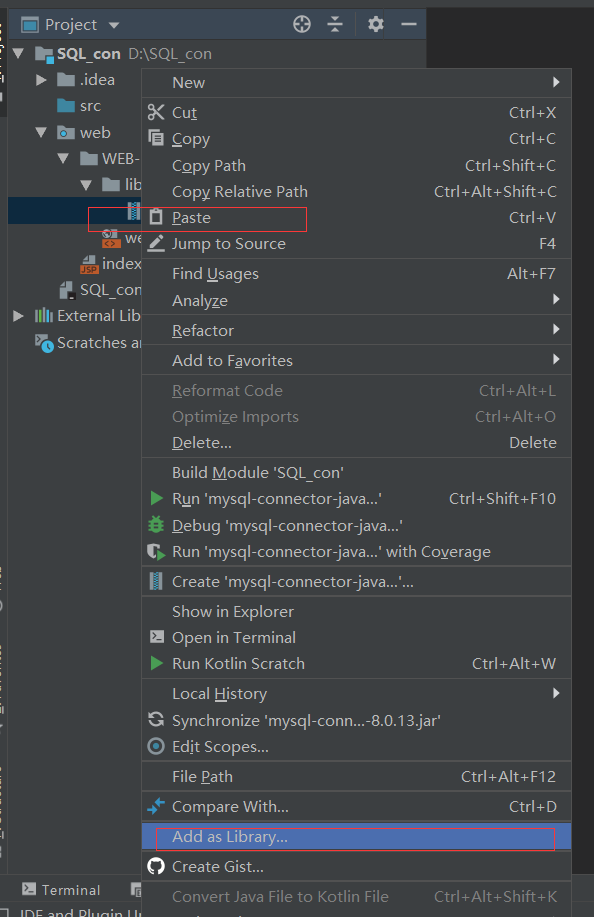
Task: Choose Add as Library from context menu
Action: click(357, 836)
